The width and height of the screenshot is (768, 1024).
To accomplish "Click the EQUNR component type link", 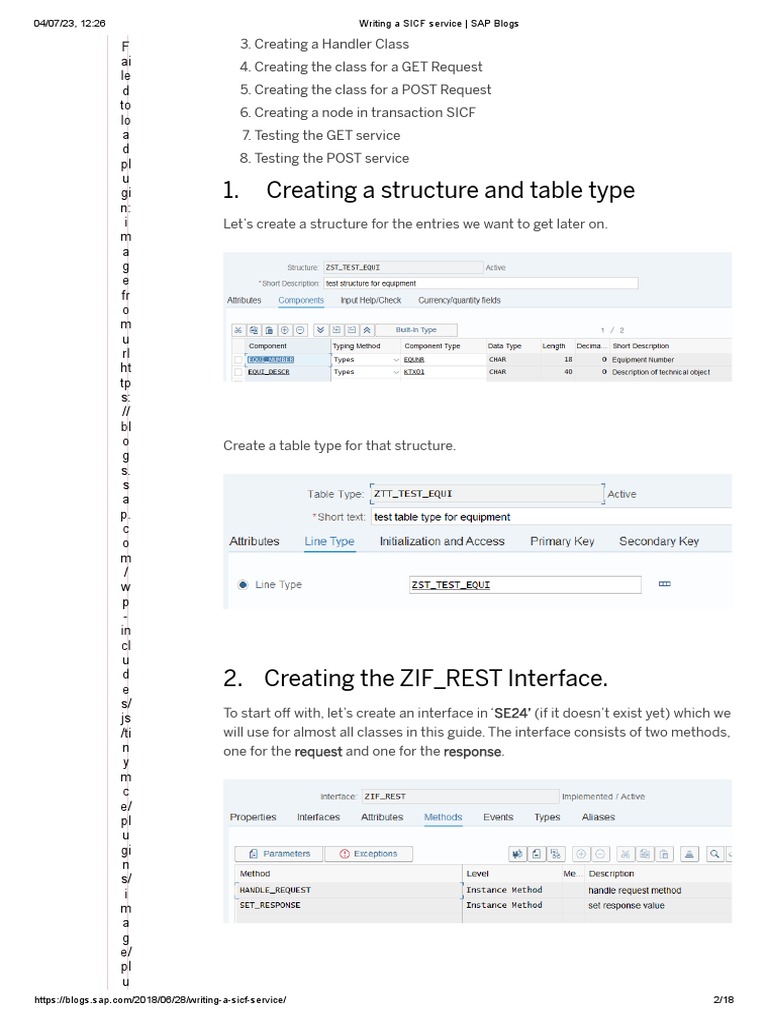I will click(x=414, y=360).
